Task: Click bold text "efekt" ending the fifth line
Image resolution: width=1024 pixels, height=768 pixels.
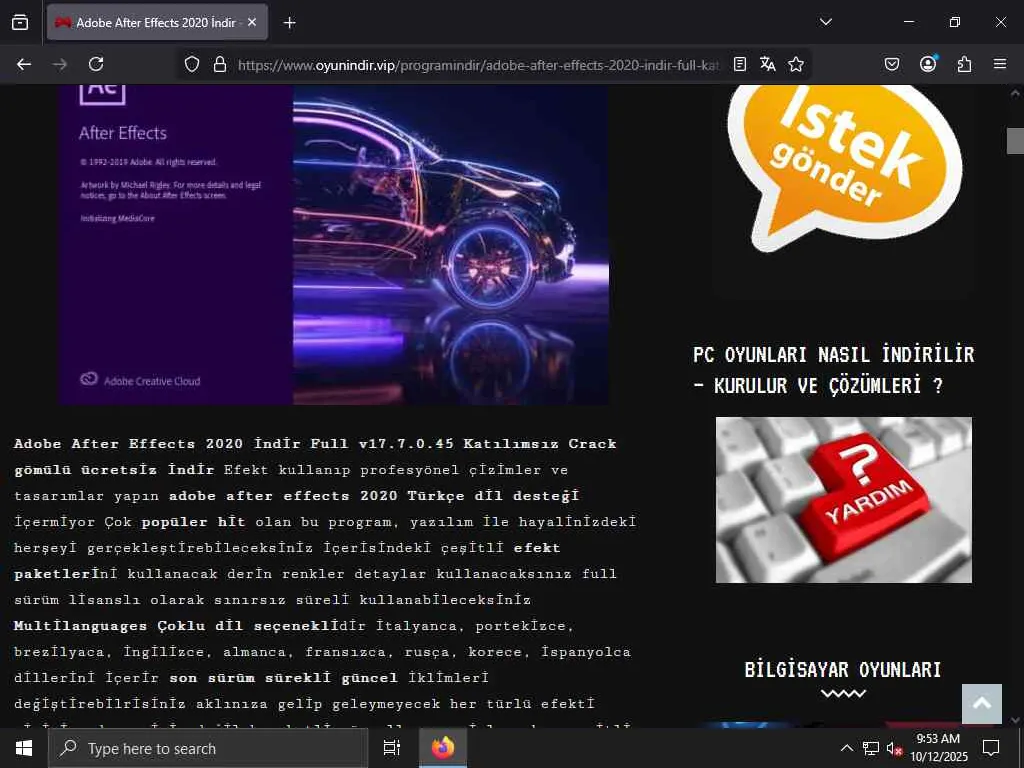Action: (537, 548)
